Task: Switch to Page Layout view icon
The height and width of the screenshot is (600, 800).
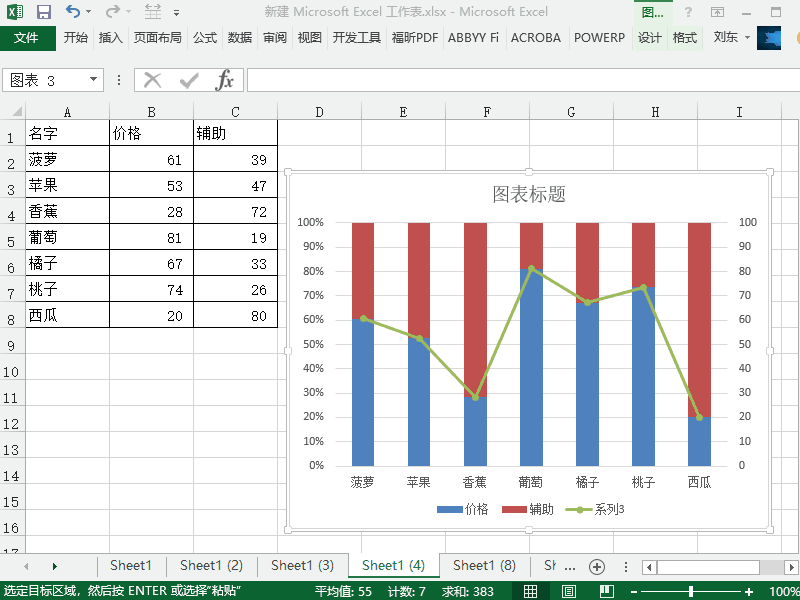Action: [569, 591]
